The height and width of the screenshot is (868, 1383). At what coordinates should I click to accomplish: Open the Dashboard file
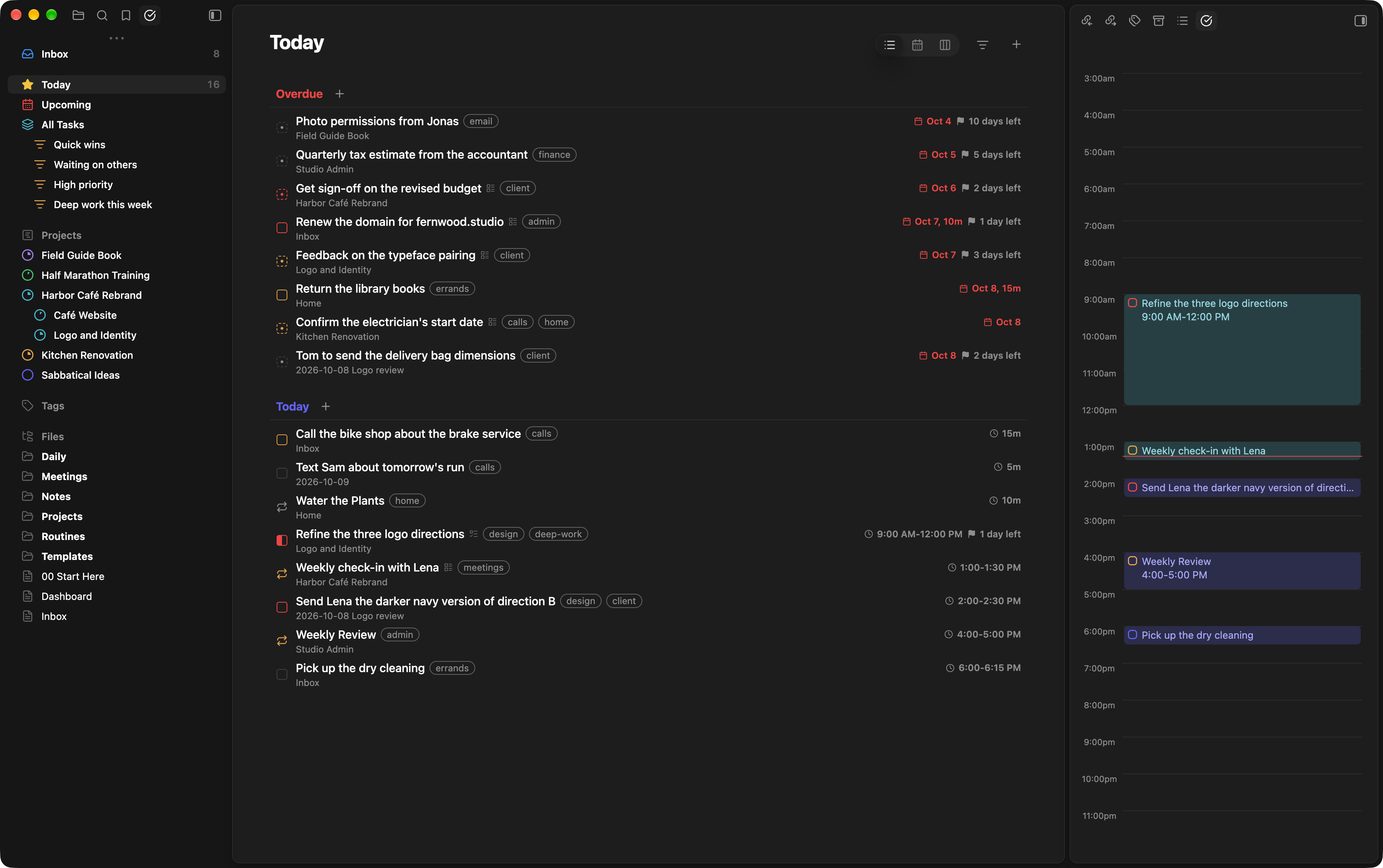coord(117,596)
